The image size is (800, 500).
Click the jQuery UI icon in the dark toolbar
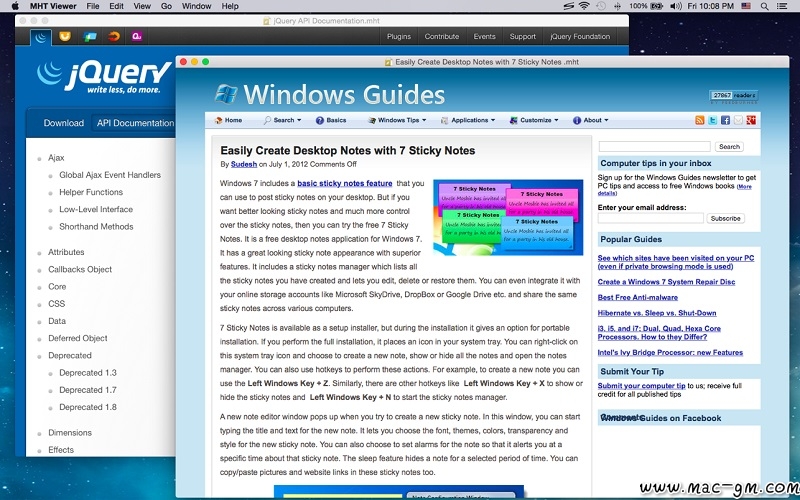[65, 36]
